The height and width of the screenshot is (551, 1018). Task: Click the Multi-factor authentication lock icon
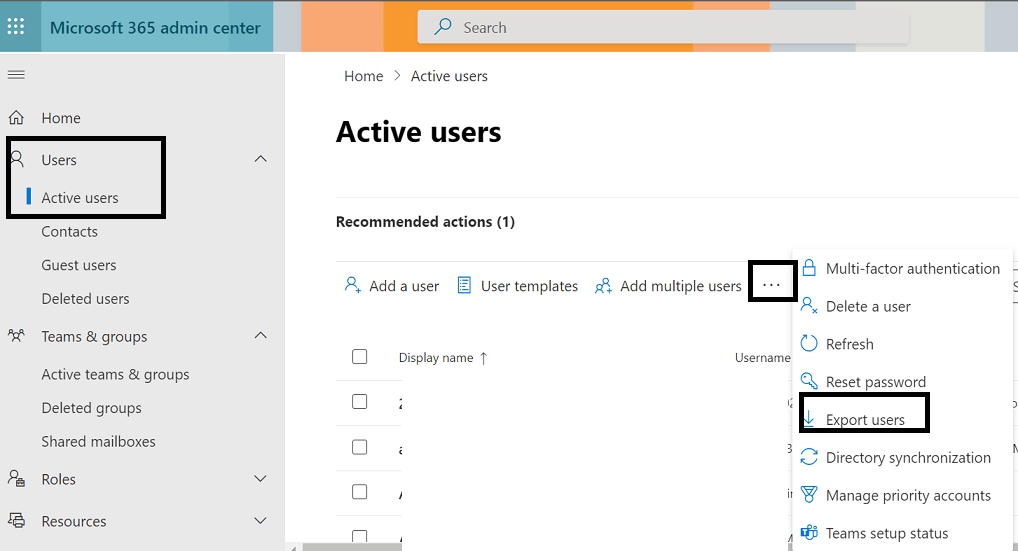coord(809,267)
